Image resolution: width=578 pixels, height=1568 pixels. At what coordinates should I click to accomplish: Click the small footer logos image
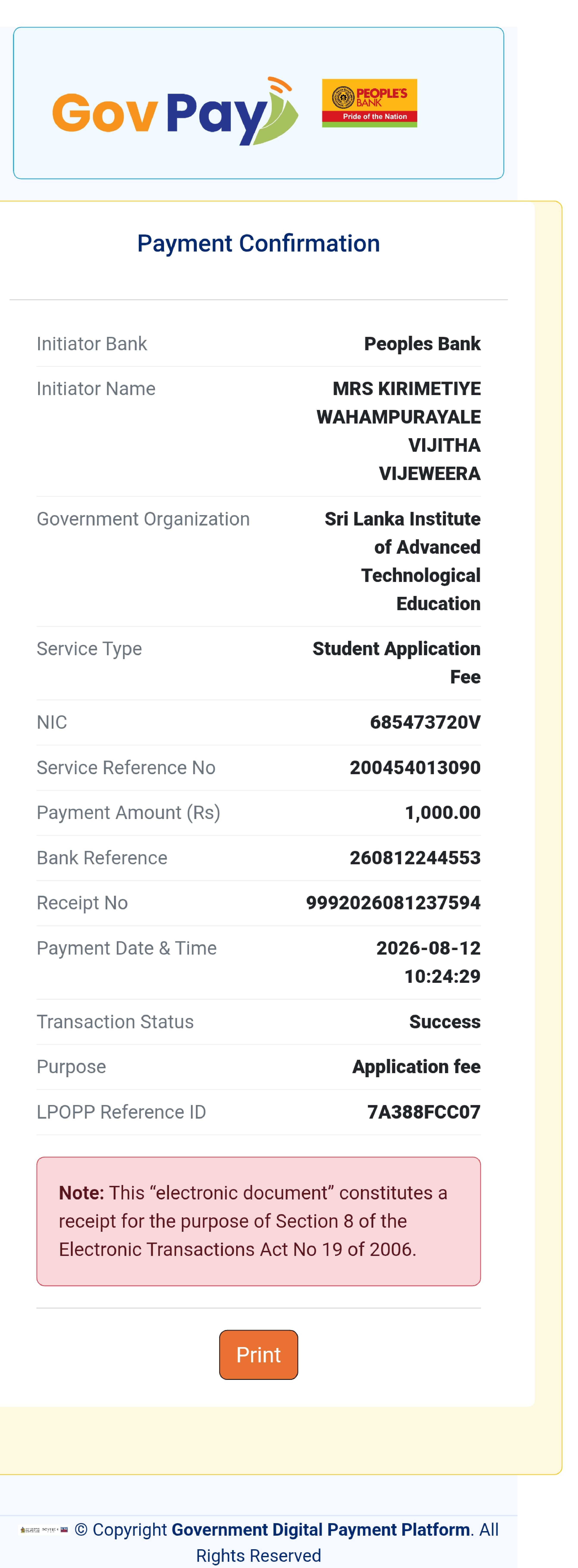(44, 1530)
